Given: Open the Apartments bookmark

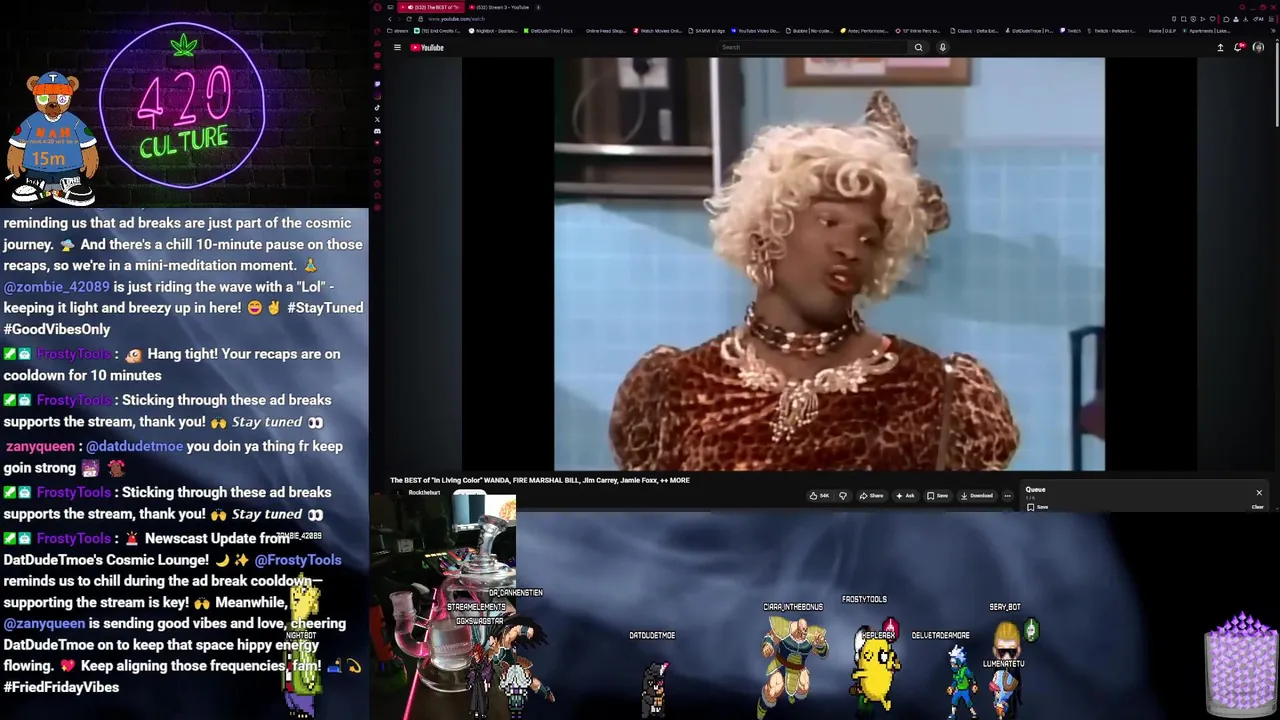Looking at the screenshot, I should click(1208, 31).
